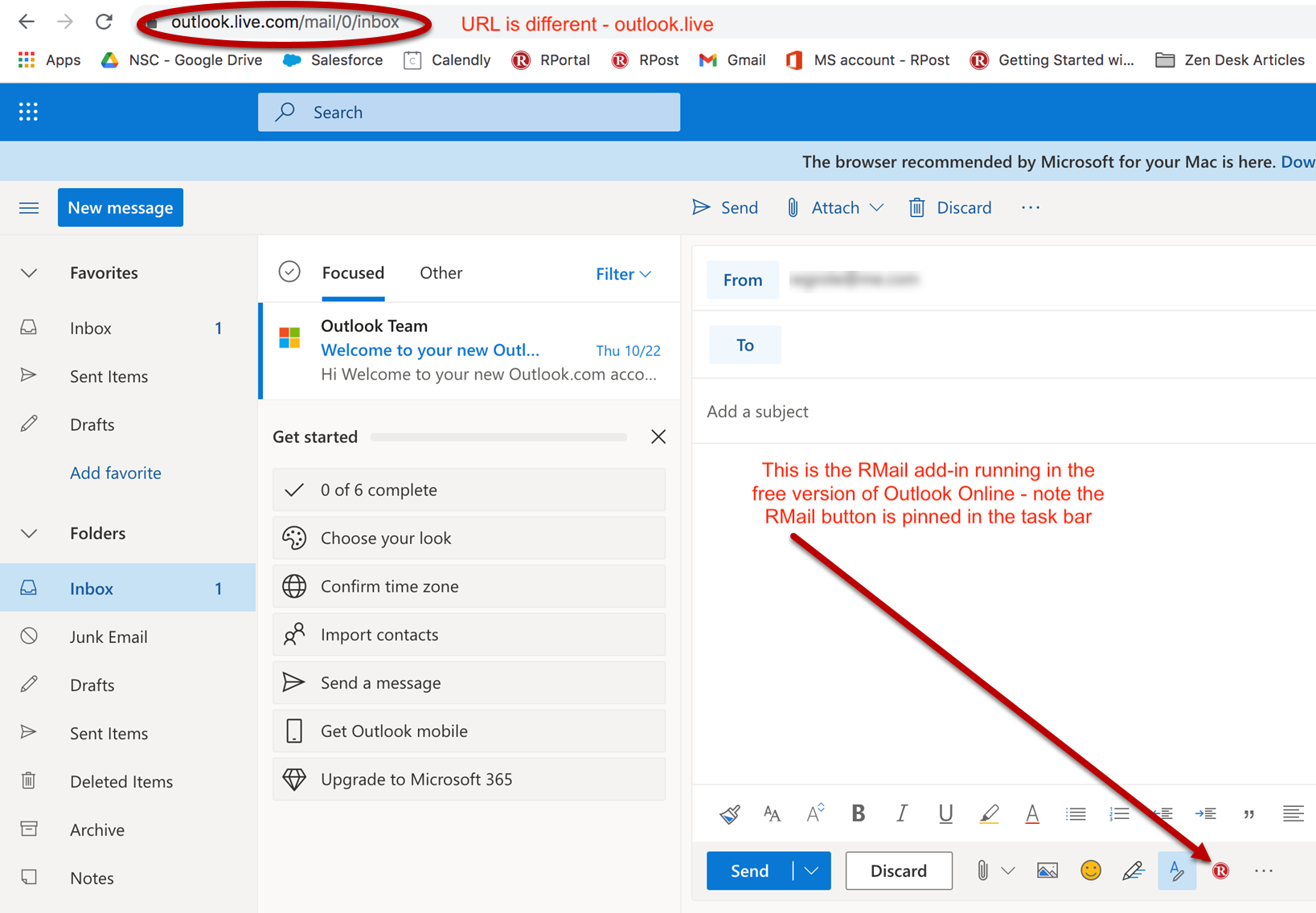Click the paperclip attach icon beside Discard
Screen dimensions: 1316x913
point(982,870)
